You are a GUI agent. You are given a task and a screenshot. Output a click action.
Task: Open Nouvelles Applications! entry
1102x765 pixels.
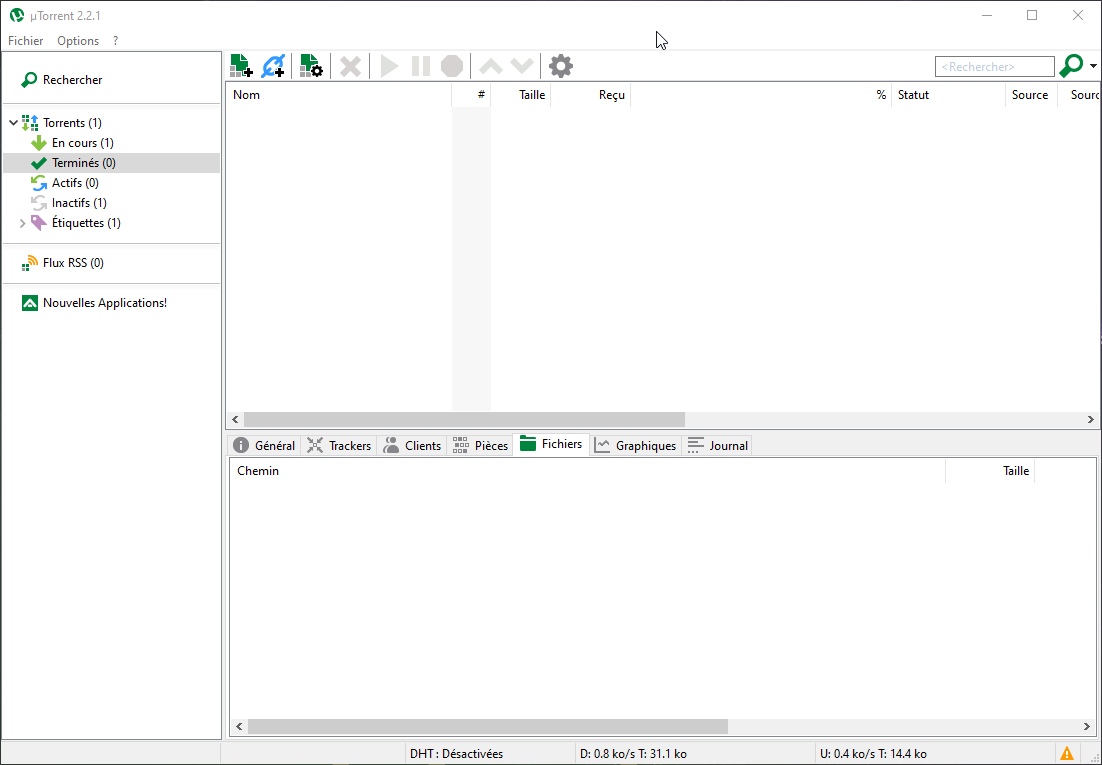[x=105, y=303]
